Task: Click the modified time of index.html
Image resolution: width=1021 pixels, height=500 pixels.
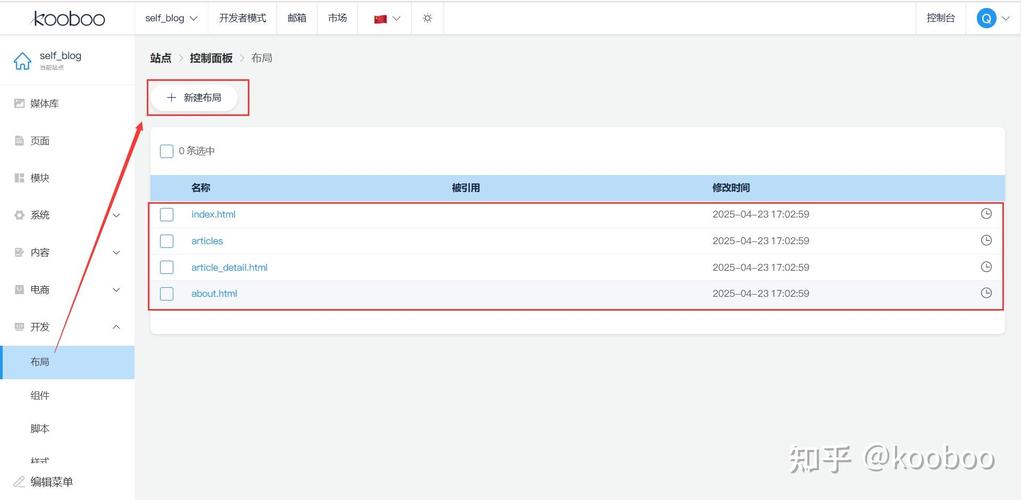Action: [761, 214]
